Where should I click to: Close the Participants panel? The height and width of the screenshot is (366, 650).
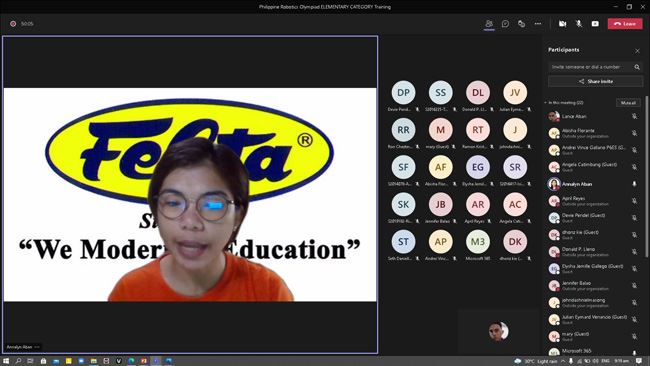tap(637, 51)
